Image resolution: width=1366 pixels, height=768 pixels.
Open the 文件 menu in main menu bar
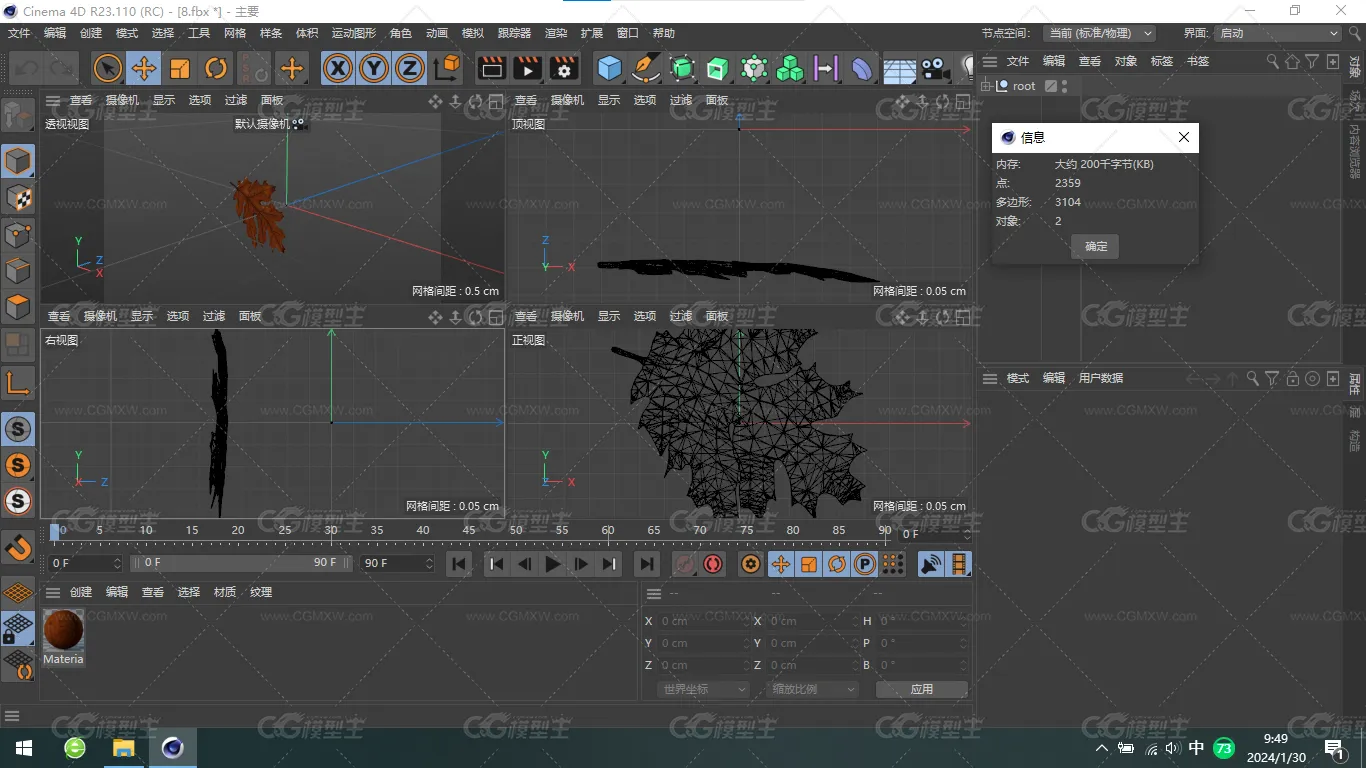tap(19, 33)
